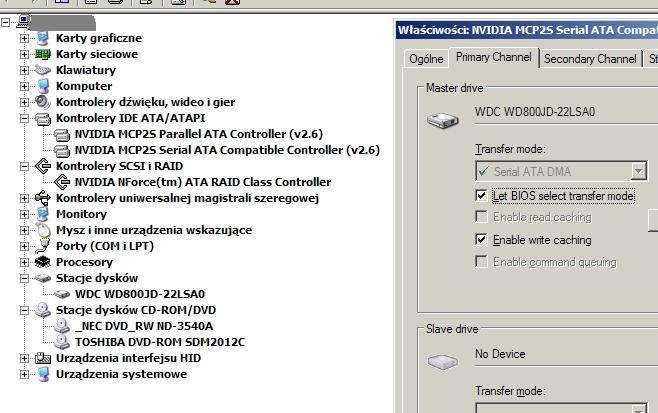Click master drive name WDC WD800JD-22LSA0 in dialog

click(535, 112)
